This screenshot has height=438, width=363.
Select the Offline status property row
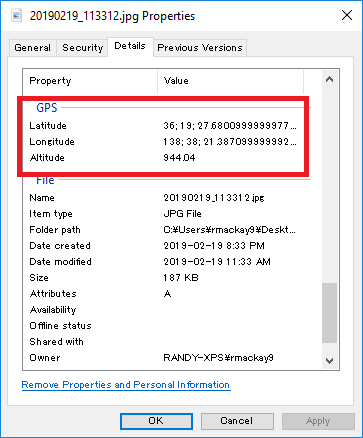(163, 326)
